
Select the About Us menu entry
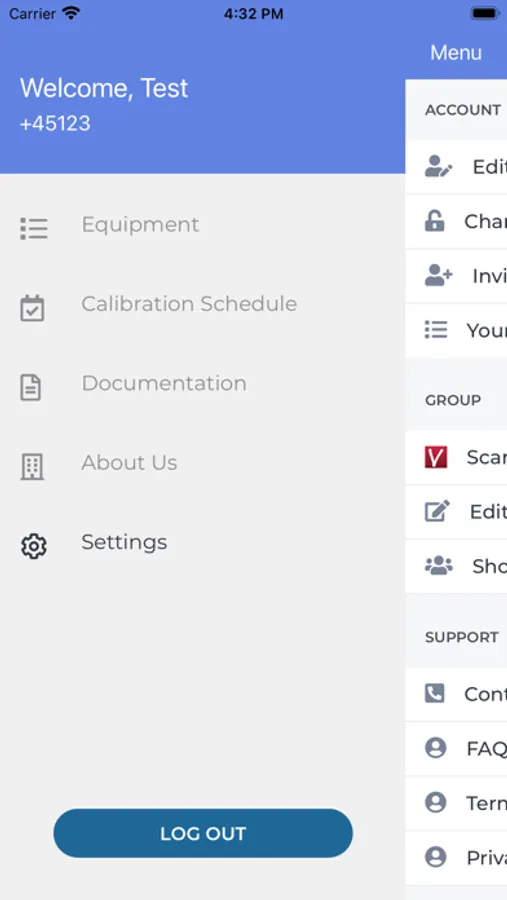(x=129, y=462)
